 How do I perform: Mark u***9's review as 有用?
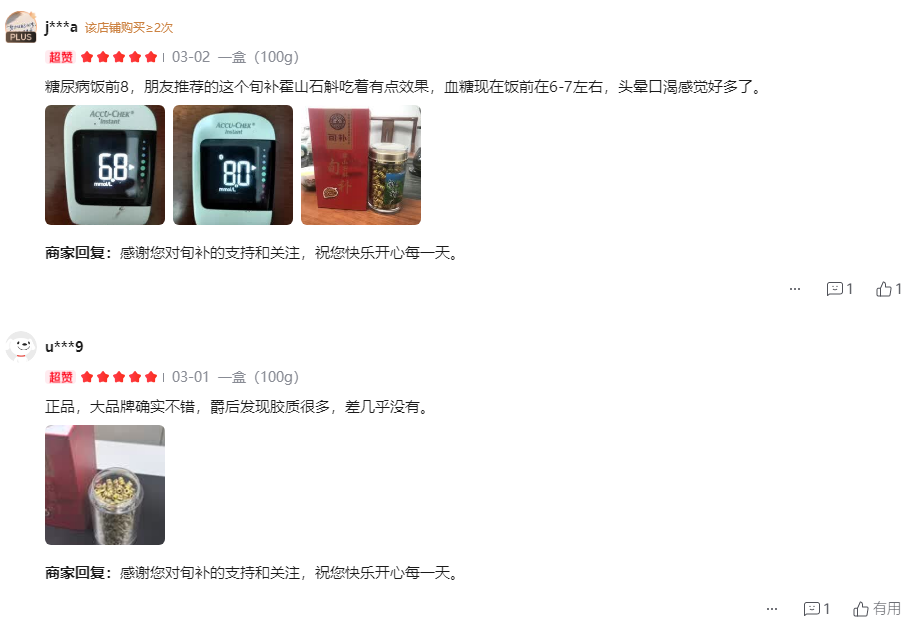pyautogui.click(x=877, y=609)
